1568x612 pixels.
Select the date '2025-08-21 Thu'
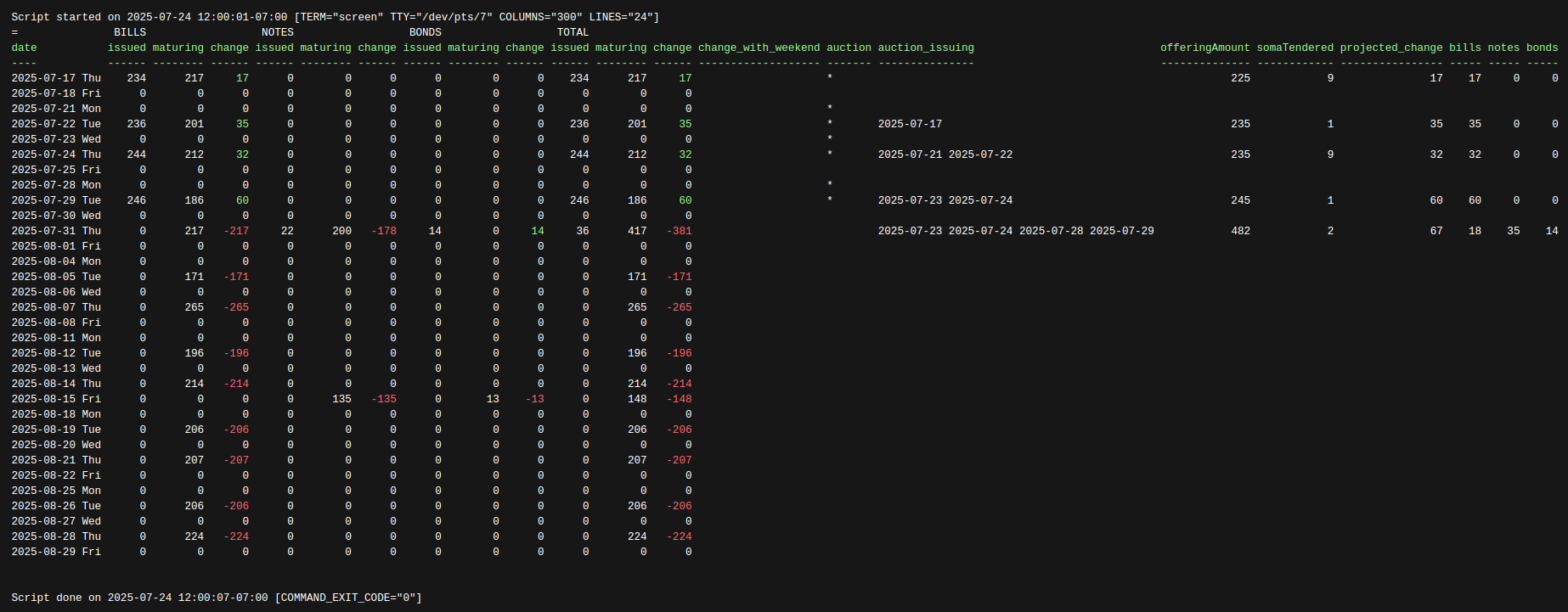(56, 460)
